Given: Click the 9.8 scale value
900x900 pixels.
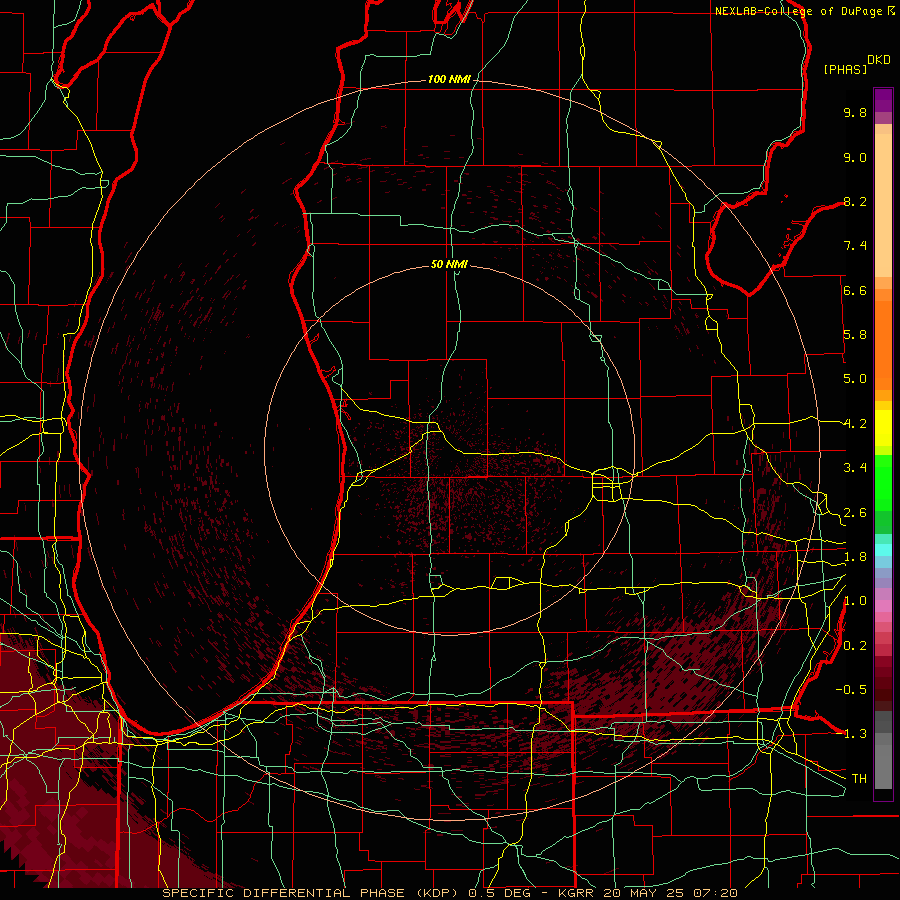Looking at the screenshot, I should tap(855, 112).
